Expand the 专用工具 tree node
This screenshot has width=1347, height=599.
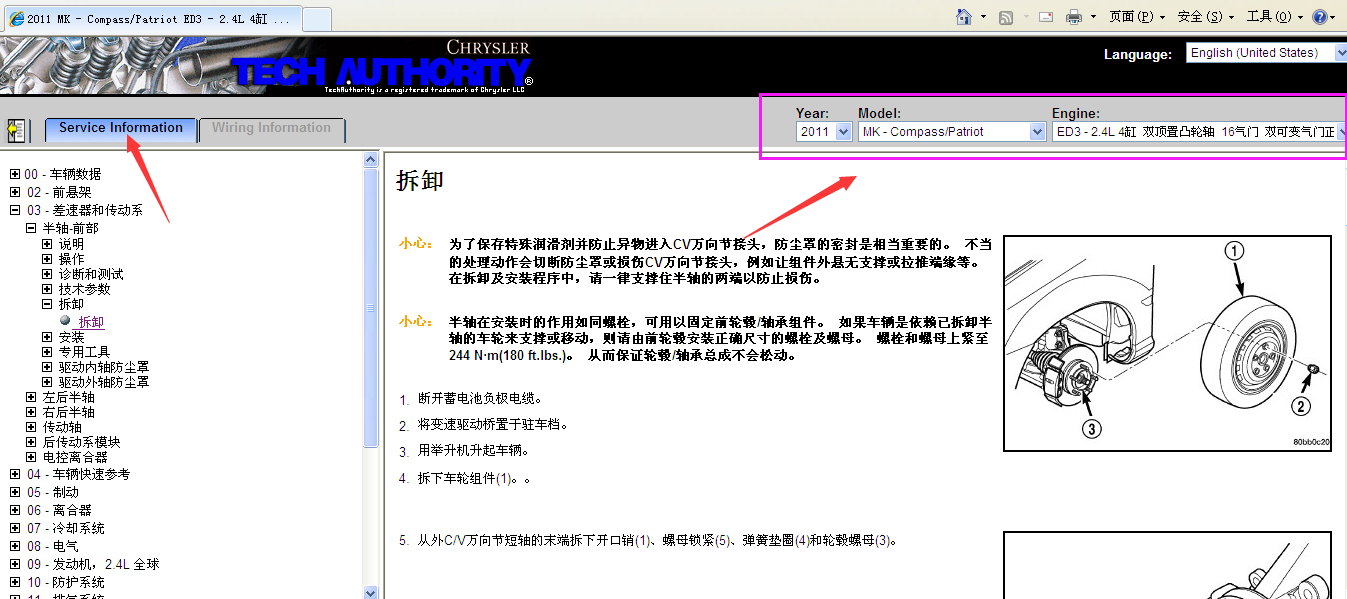[47, 352]
